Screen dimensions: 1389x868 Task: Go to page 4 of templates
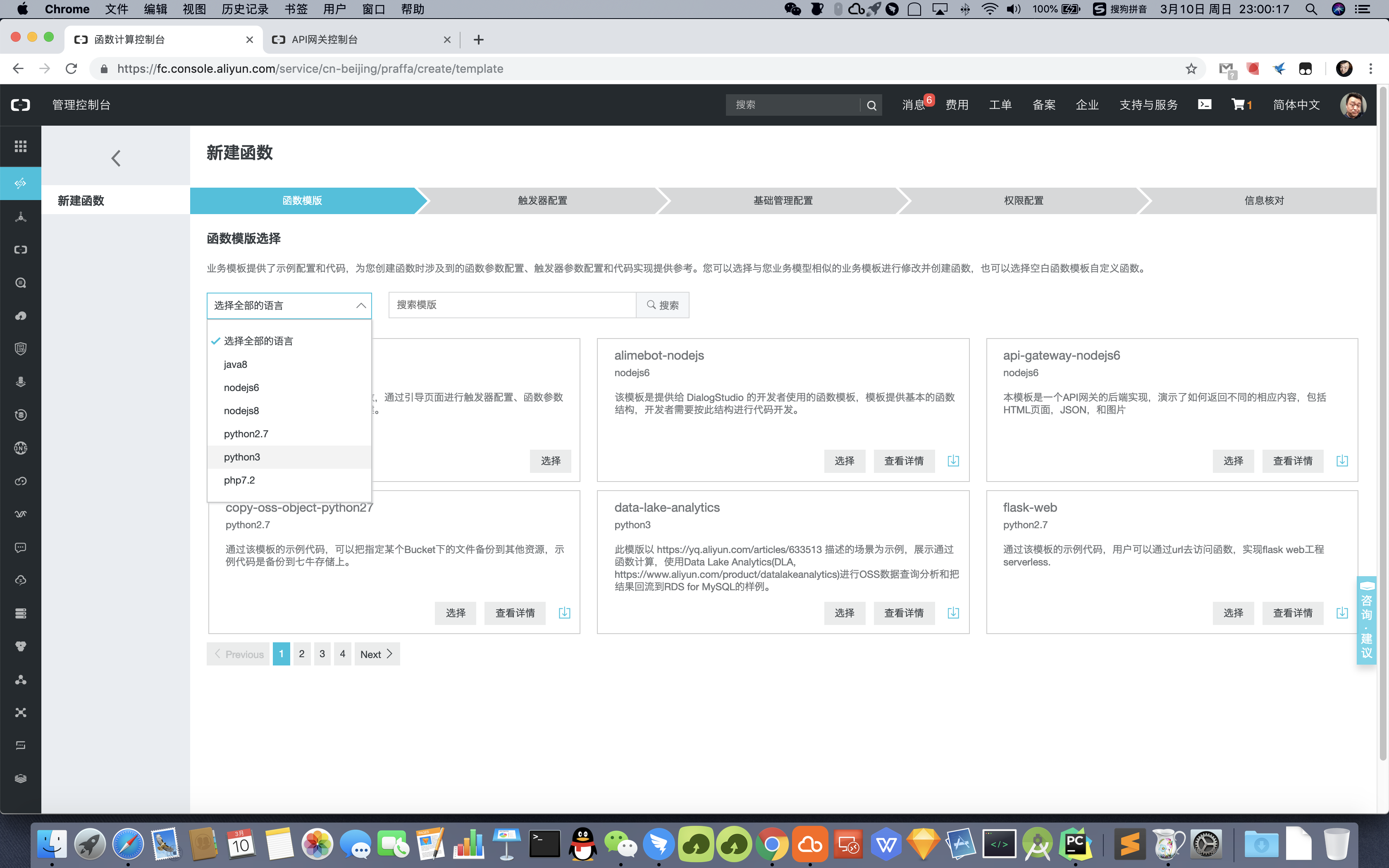(343, 654)
